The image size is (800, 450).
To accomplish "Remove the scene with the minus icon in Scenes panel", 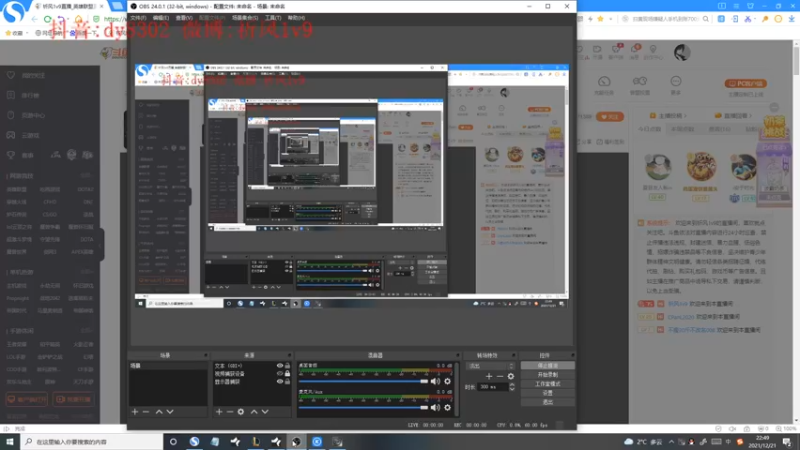I will [146, 412].
